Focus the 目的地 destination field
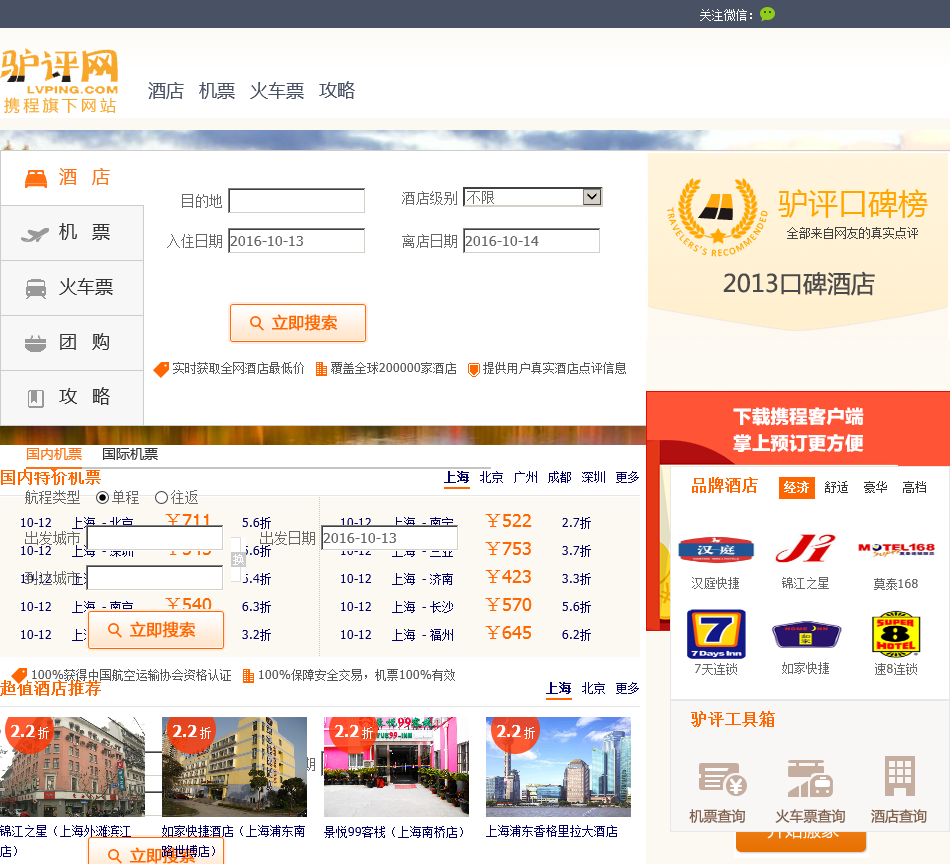Screen dimensions: 950x864 pyautogui.click(x=296, y=201)
